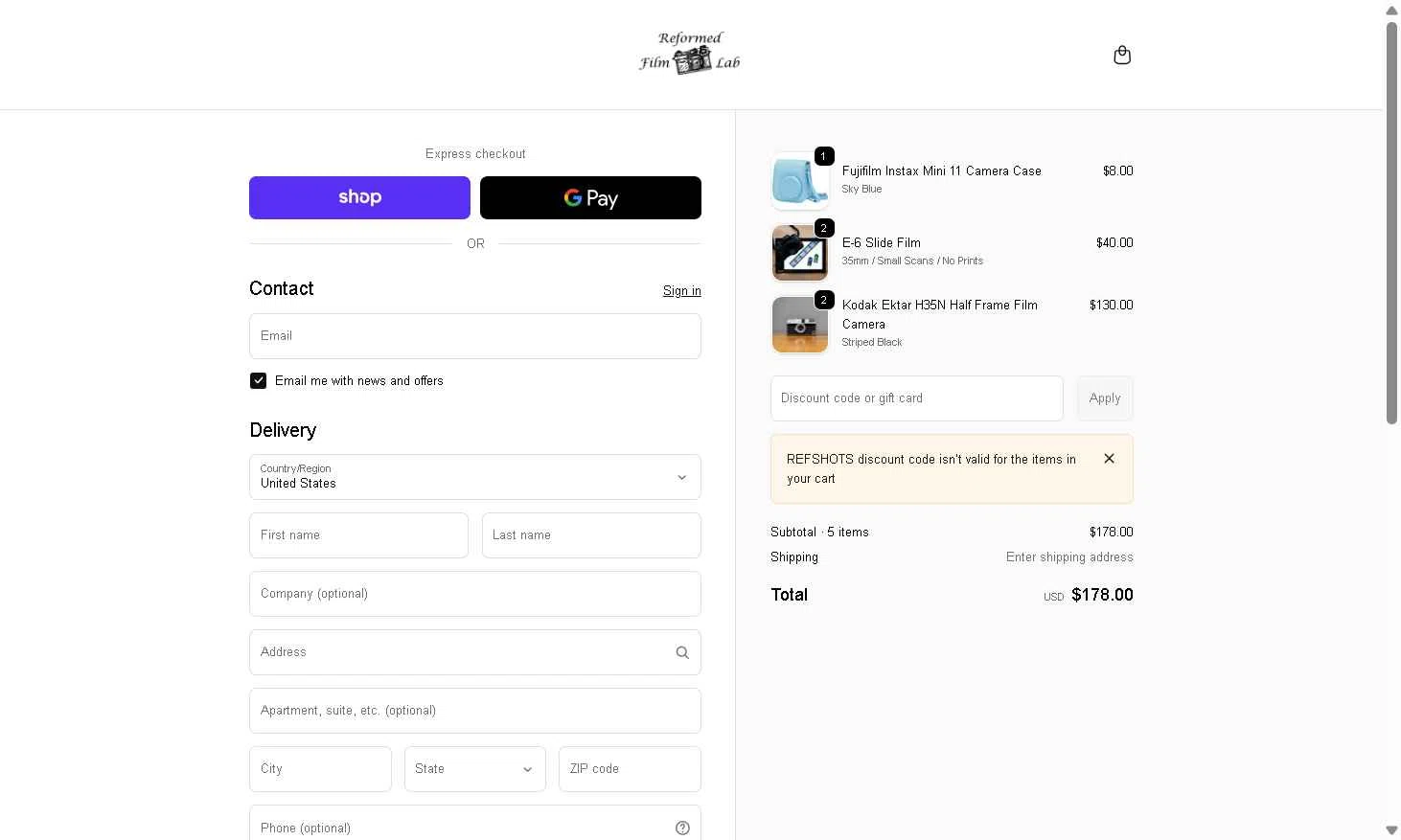Viewport: 1401px width, 840px height.
Task: Click the Striped Black variant text
Action: tap(871, 342)
